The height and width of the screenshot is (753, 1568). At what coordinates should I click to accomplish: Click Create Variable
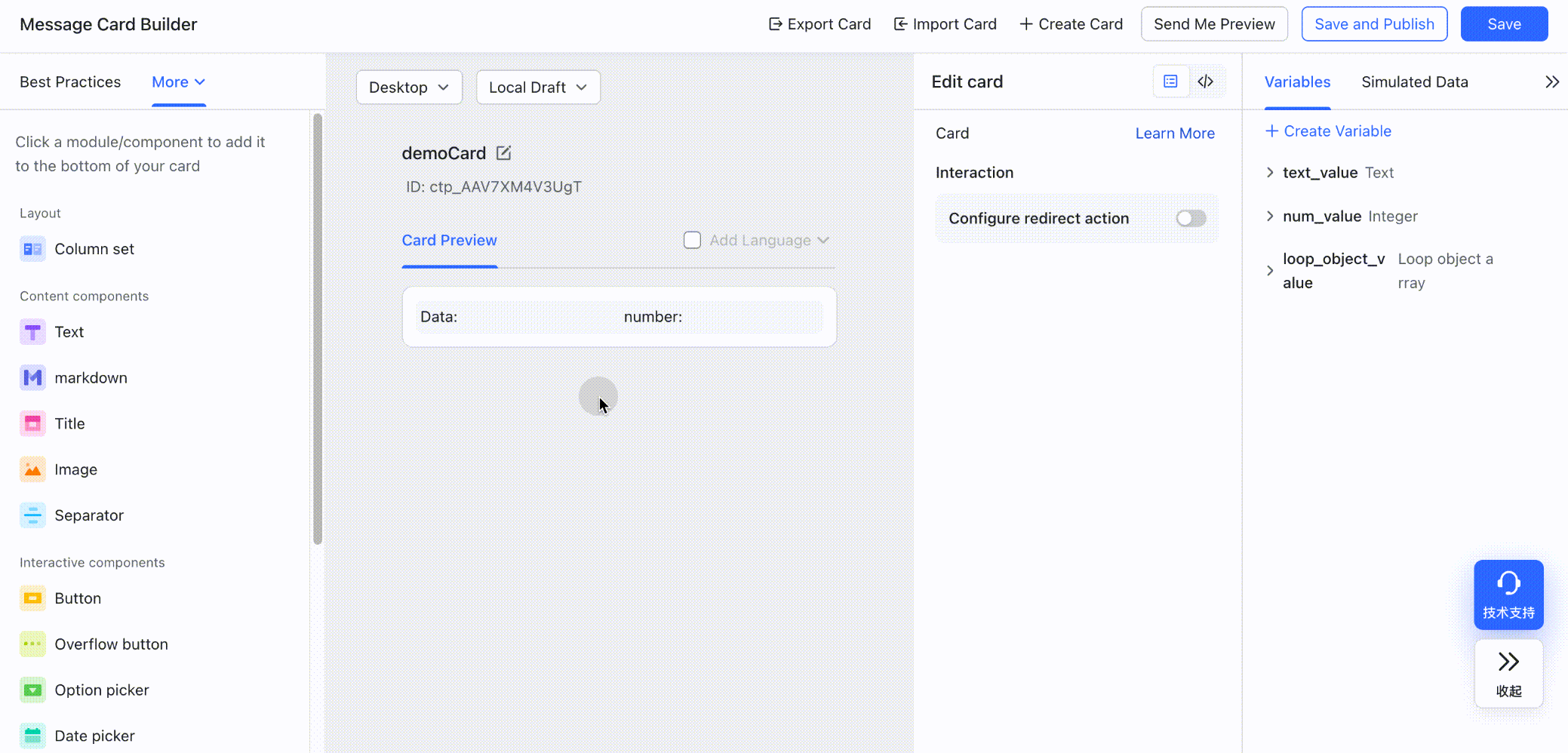click(x=1328, y=131)
